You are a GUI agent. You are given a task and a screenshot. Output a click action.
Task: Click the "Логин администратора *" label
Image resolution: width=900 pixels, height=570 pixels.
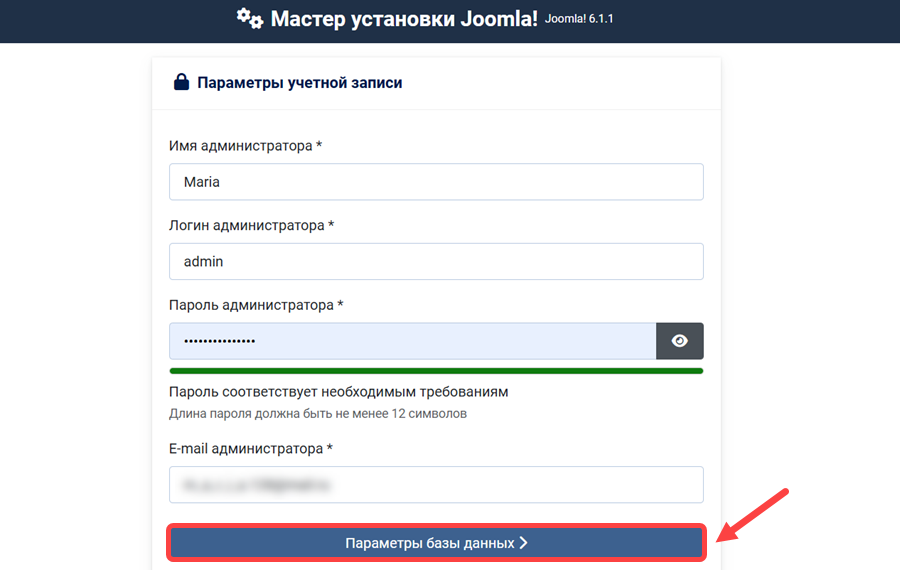(x=251, y=226)
